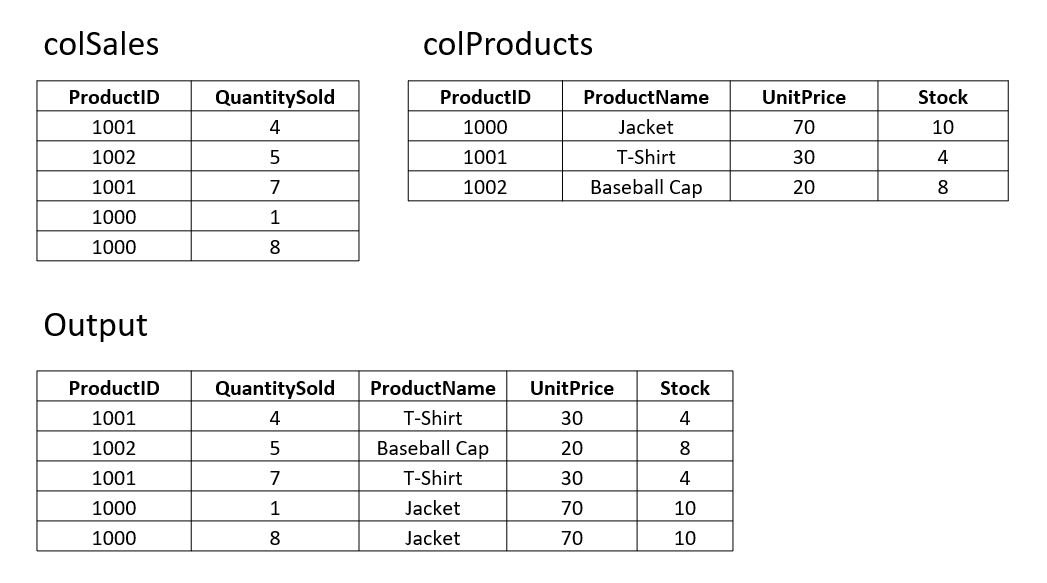Click Stock header in colProducts table
The height and width of the screenshot is (583, 1047).
pyautogui.click(x=942, y=97)
